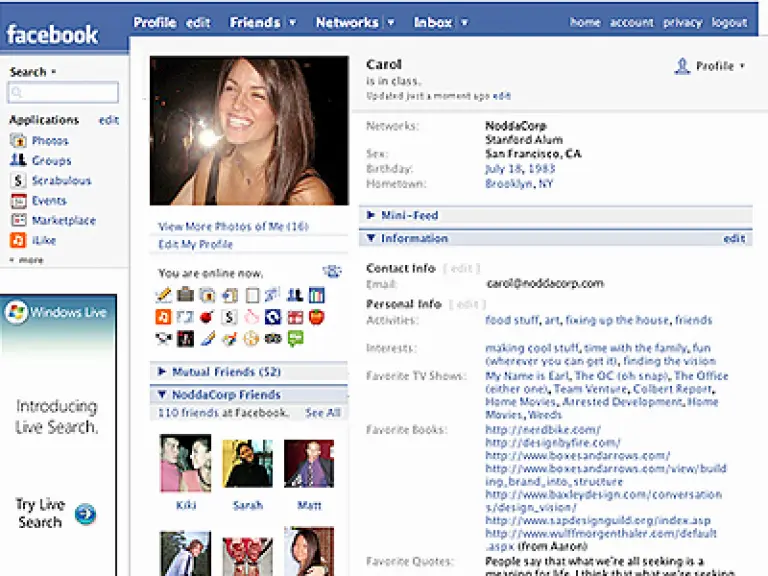Open the Friends dropdown arrow in top bar
The image size is (768, 576).
[292, 22]
